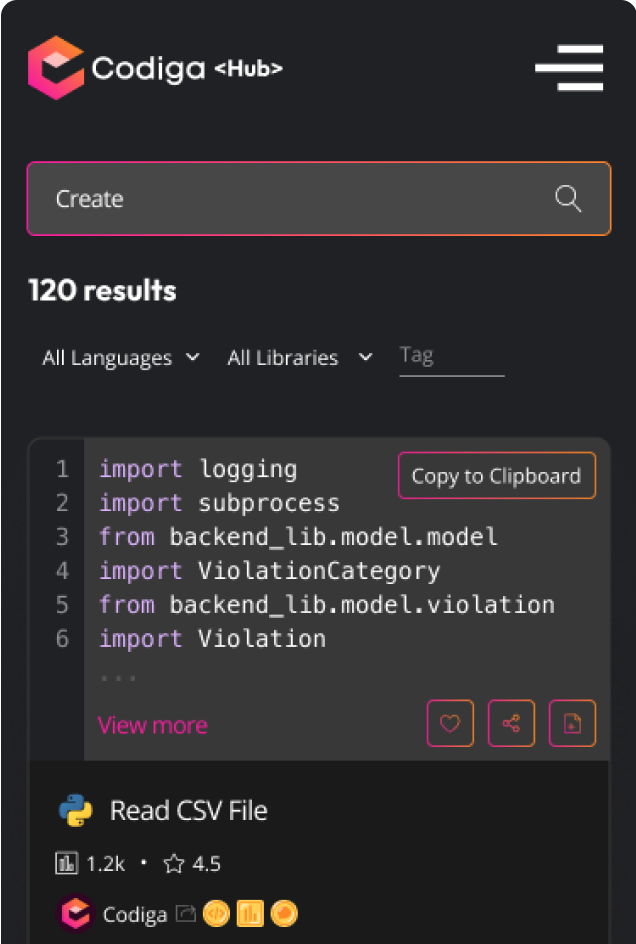Click the Codiga Hub logo
636x944 pixels.
point(155,68)
